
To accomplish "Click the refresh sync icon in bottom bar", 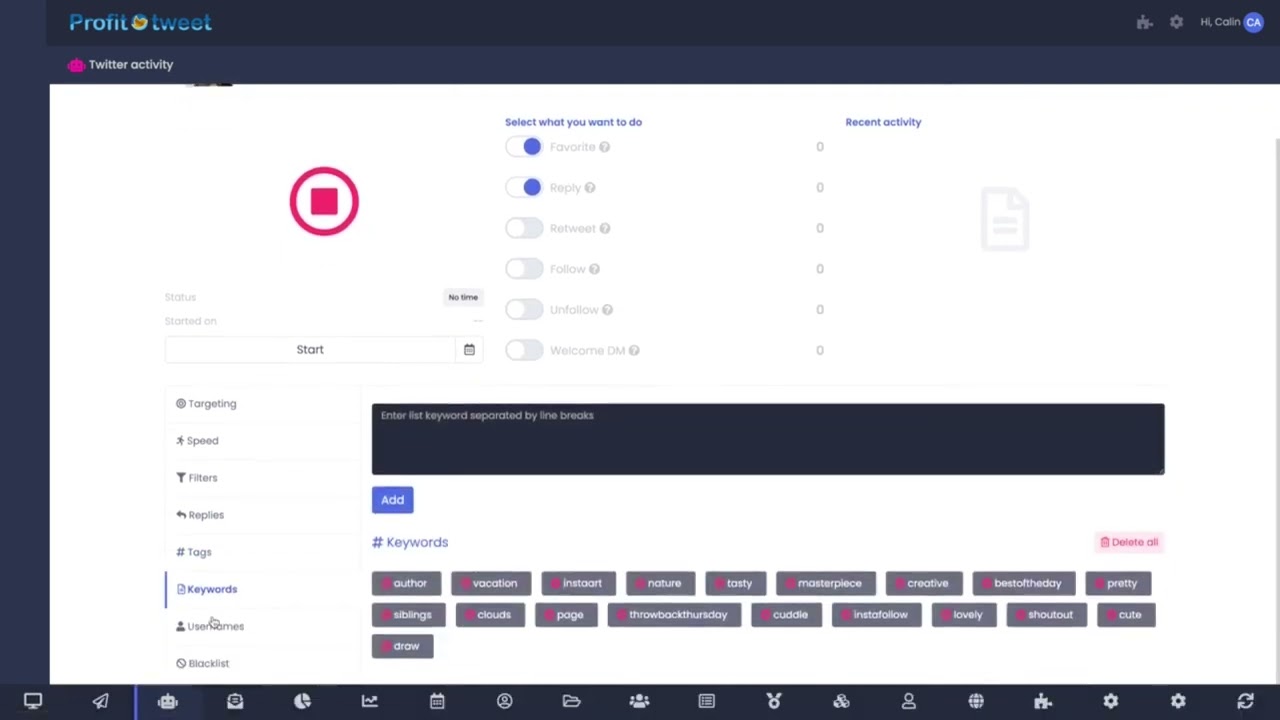I will [x=1245, y=701].
